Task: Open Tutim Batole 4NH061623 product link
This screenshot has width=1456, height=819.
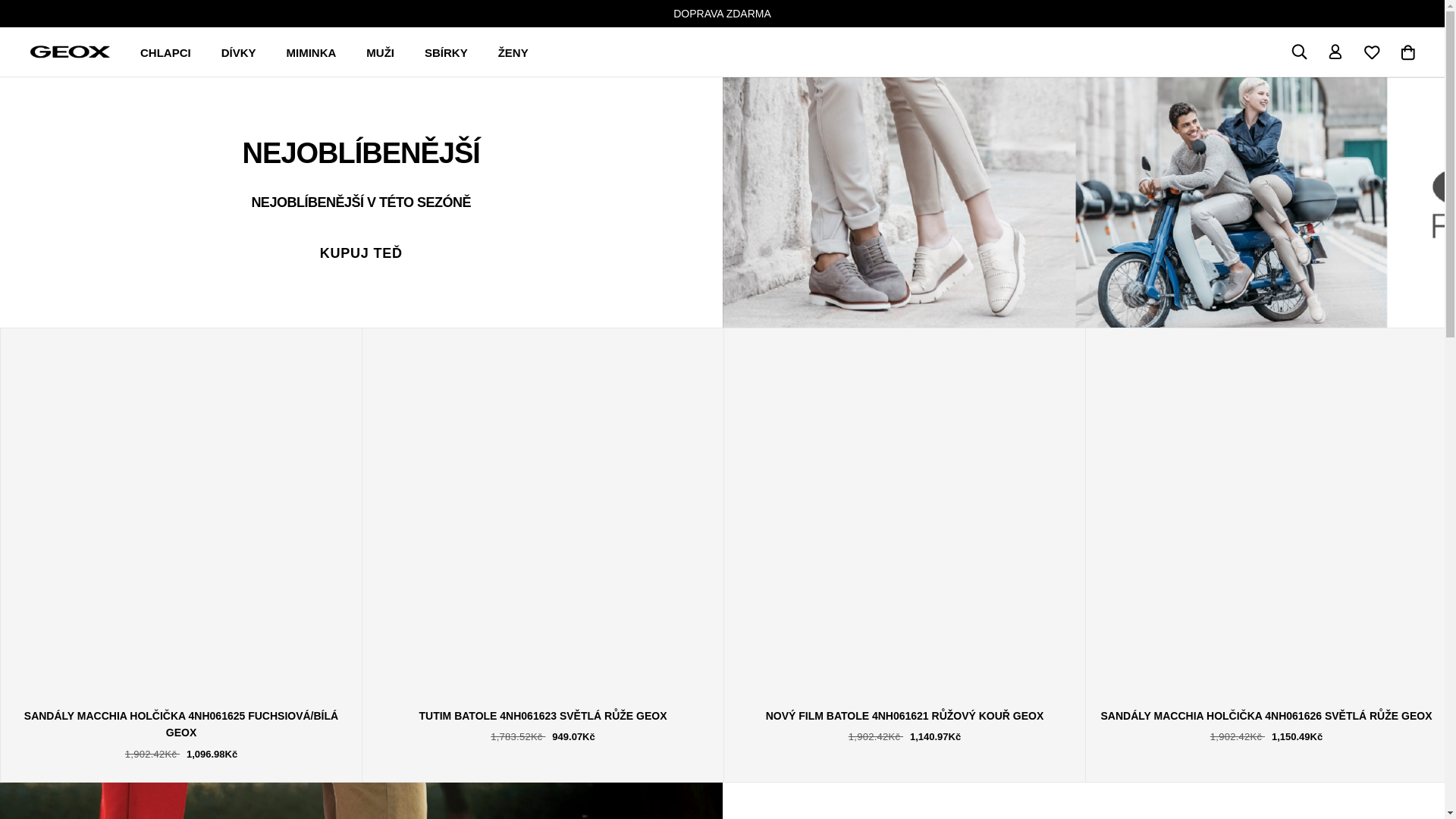Action: tap(542, 716)
